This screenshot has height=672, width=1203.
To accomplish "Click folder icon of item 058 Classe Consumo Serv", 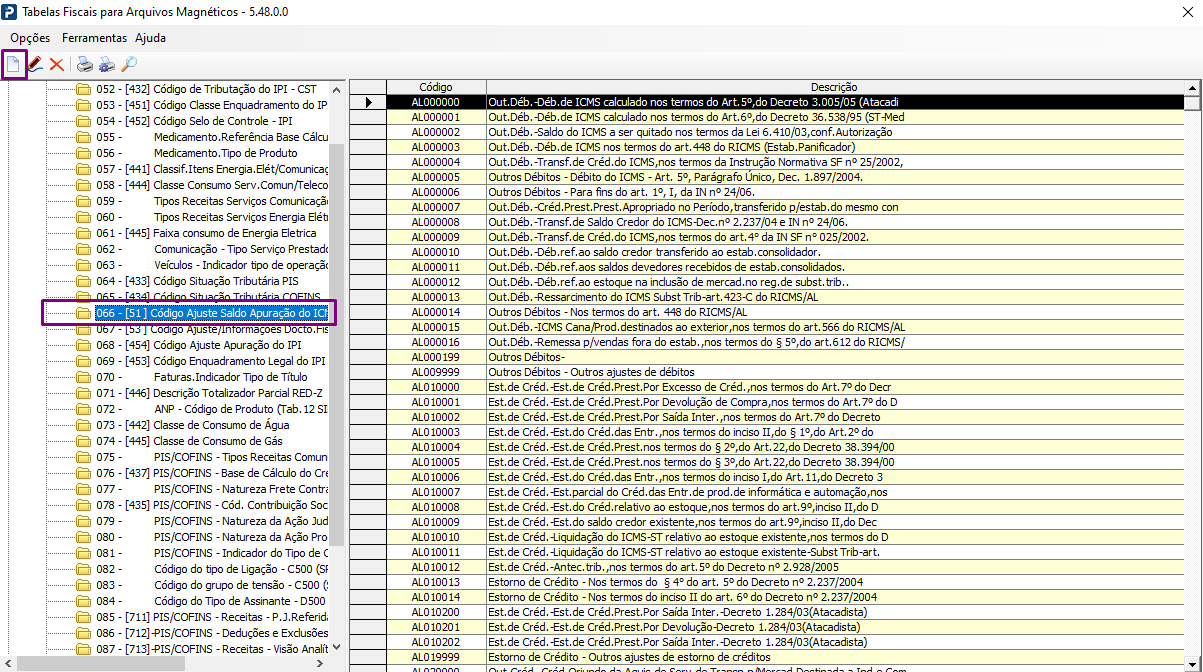I will tap(83, 185).
